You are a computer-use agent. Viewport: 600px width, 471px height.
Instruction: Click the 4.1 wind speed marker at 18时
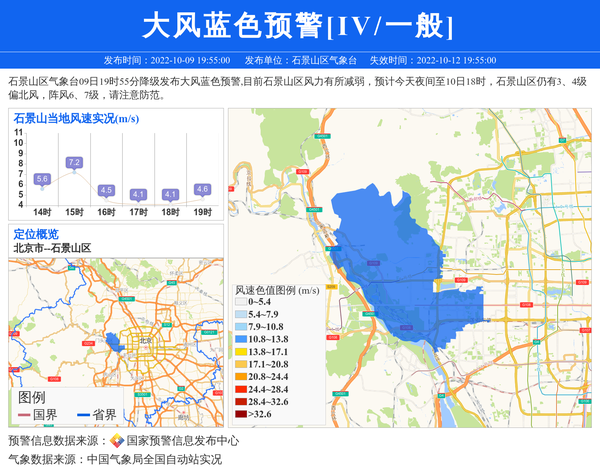170,194
